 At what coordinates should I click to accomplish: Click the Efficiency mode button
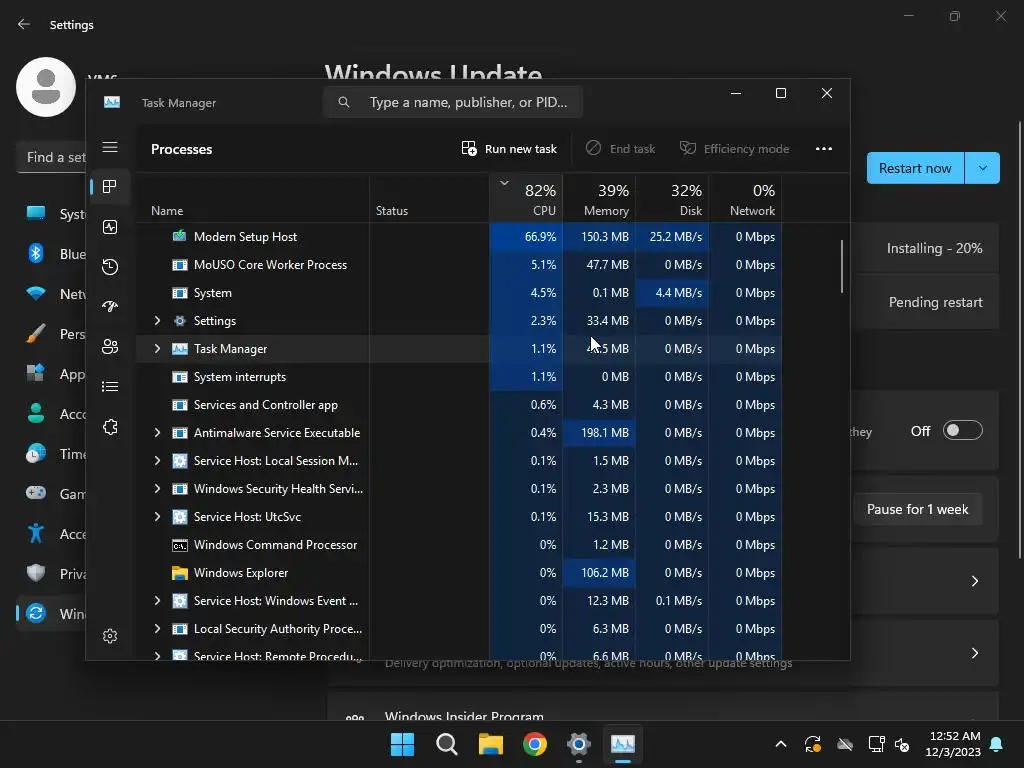pyautogui.click(x=735, y=149)
